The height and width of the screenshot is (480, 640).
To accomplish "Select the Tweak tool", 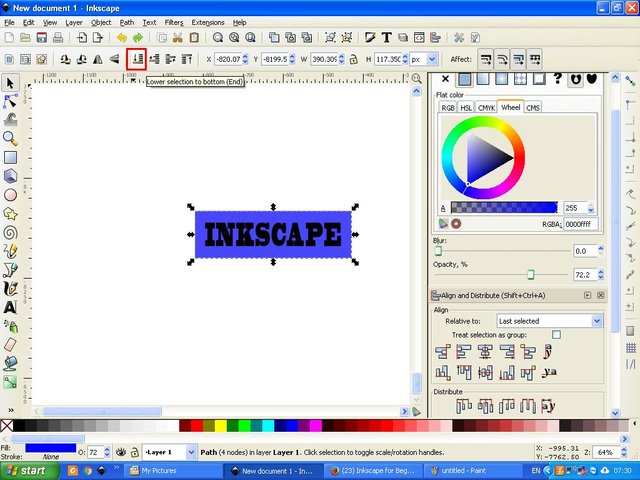I will coord(10,120).
